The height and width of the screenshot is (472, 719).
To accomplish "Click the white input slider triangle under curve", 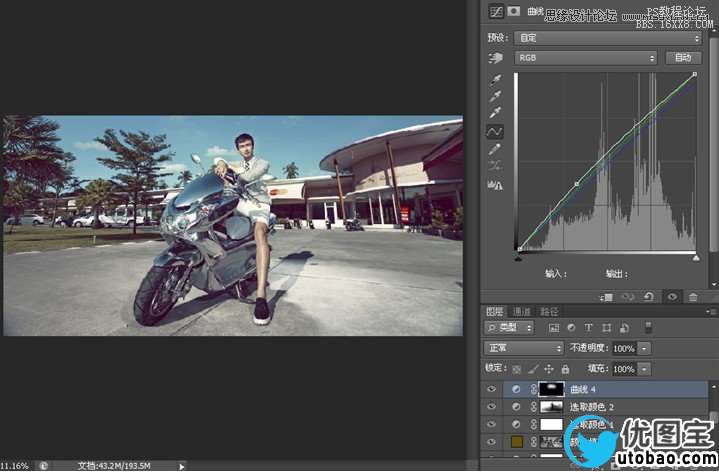I will coord(696,258).
